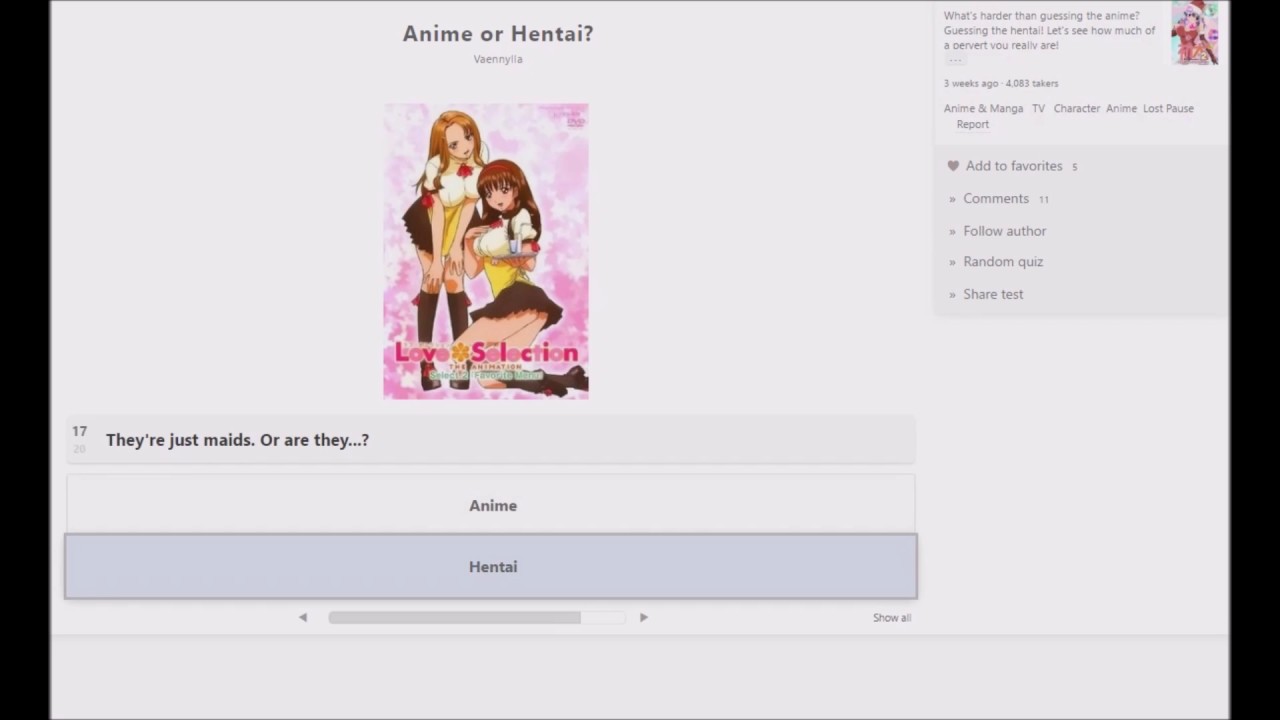
Task: Choose the Hentai answer option
Action: point(491,566)
